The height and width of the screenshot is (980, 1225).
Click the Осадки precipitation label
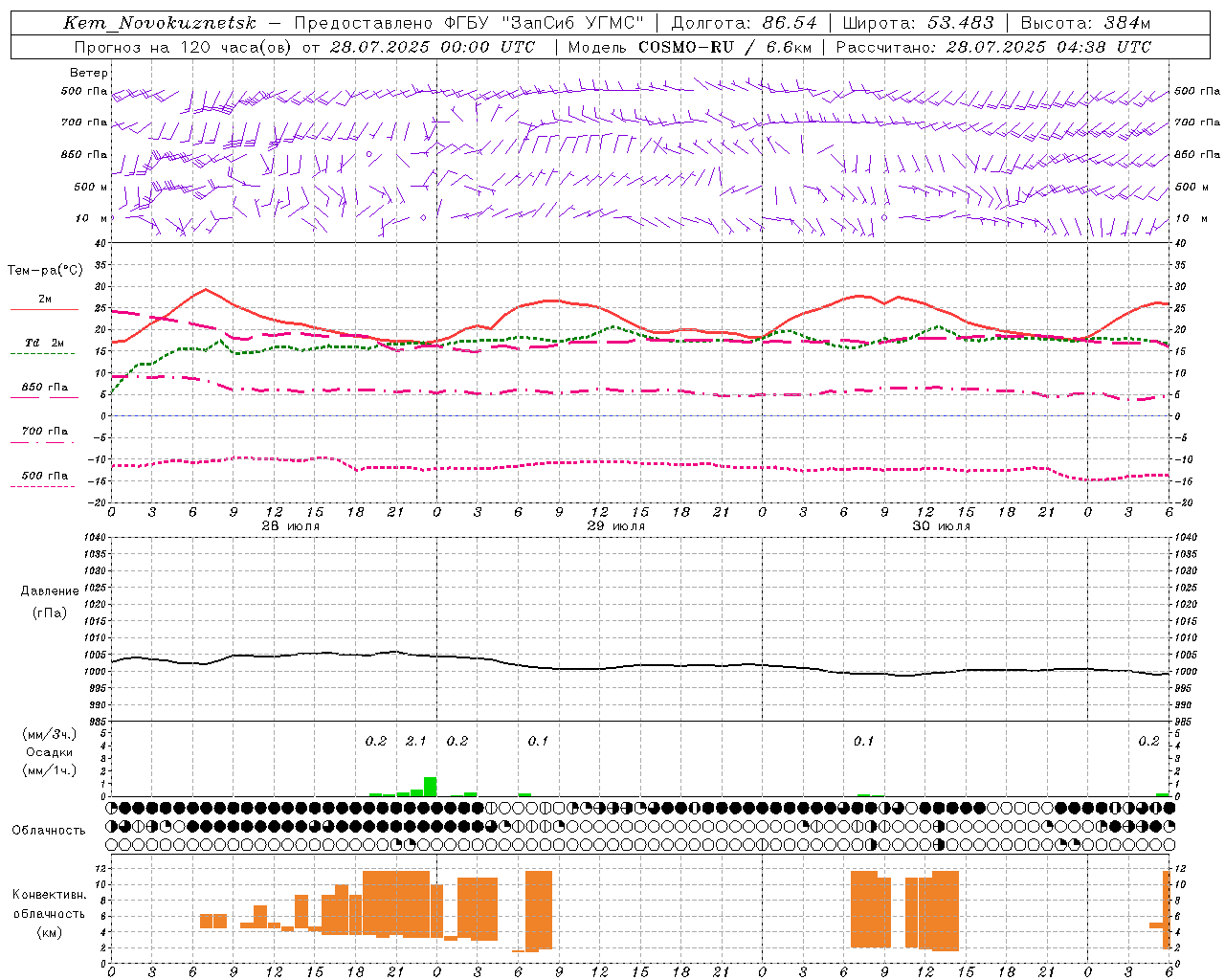[50, 752]
